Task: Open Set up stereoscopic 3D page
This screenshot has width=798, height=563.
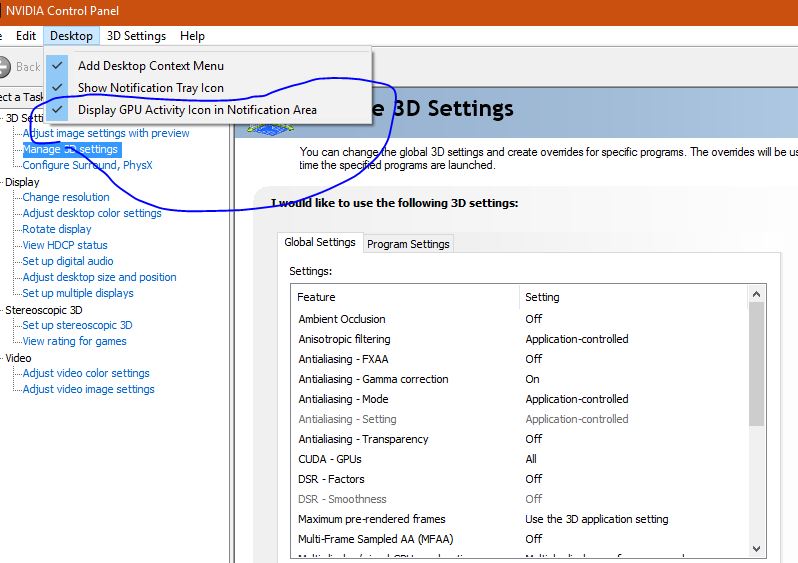Action: point(77,325)
